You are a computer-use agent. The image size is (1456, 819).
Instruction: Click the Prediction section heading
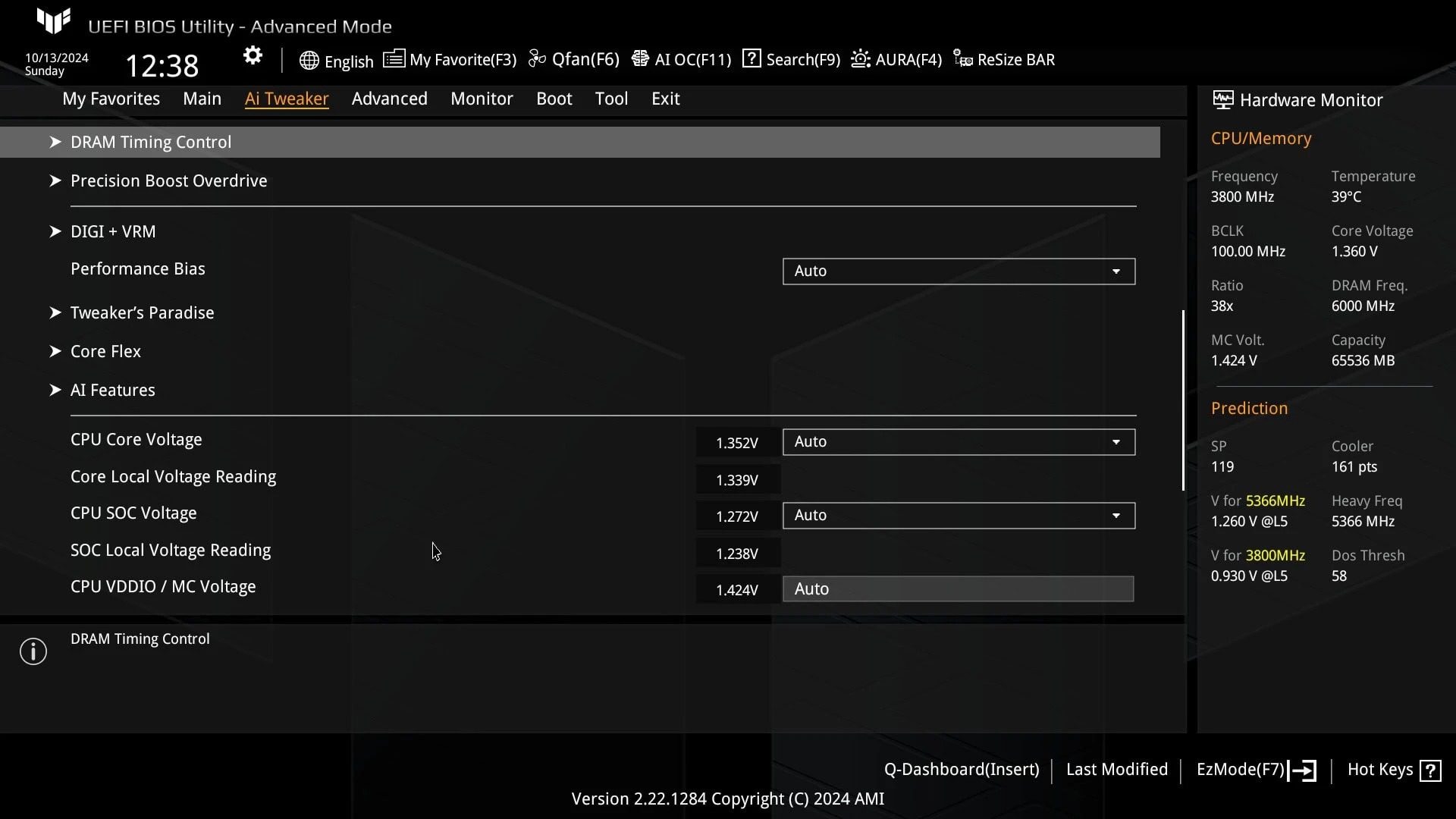click(x=1249, y=409)
